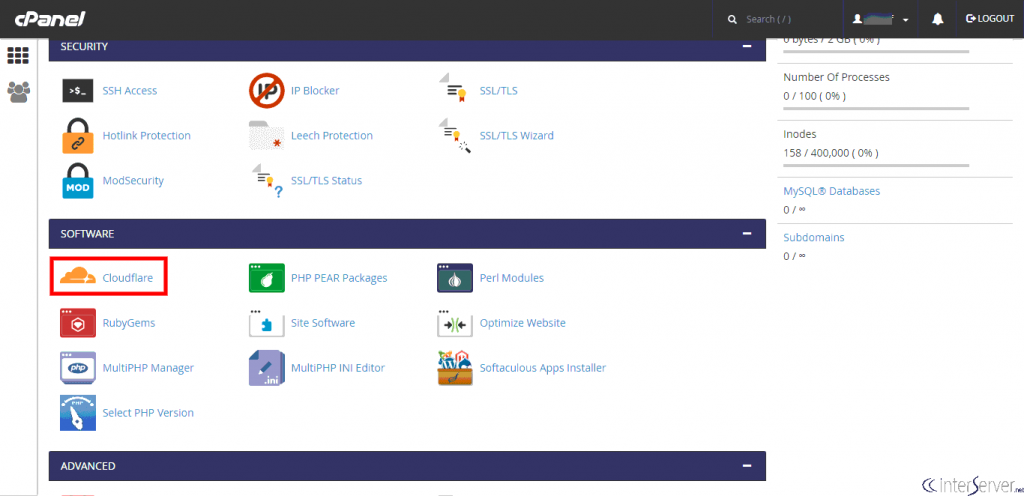
Task: Open the MultiPHP Manager link
Action: pyautogui.click(x=148, y=368)
